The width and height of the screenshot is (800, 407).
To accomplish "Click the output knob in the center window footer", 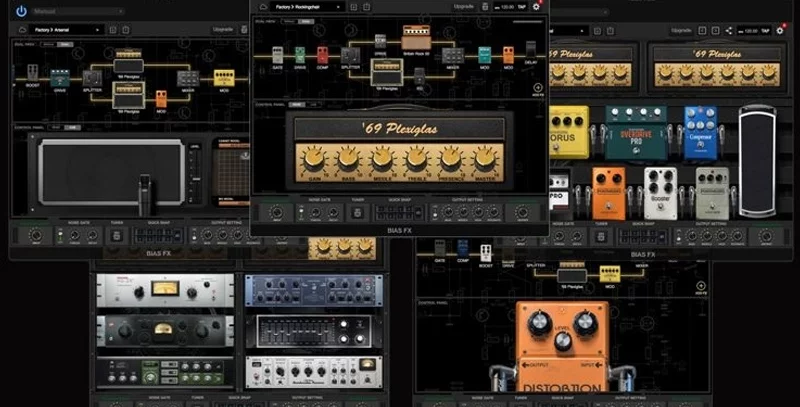I will (522, 212).
